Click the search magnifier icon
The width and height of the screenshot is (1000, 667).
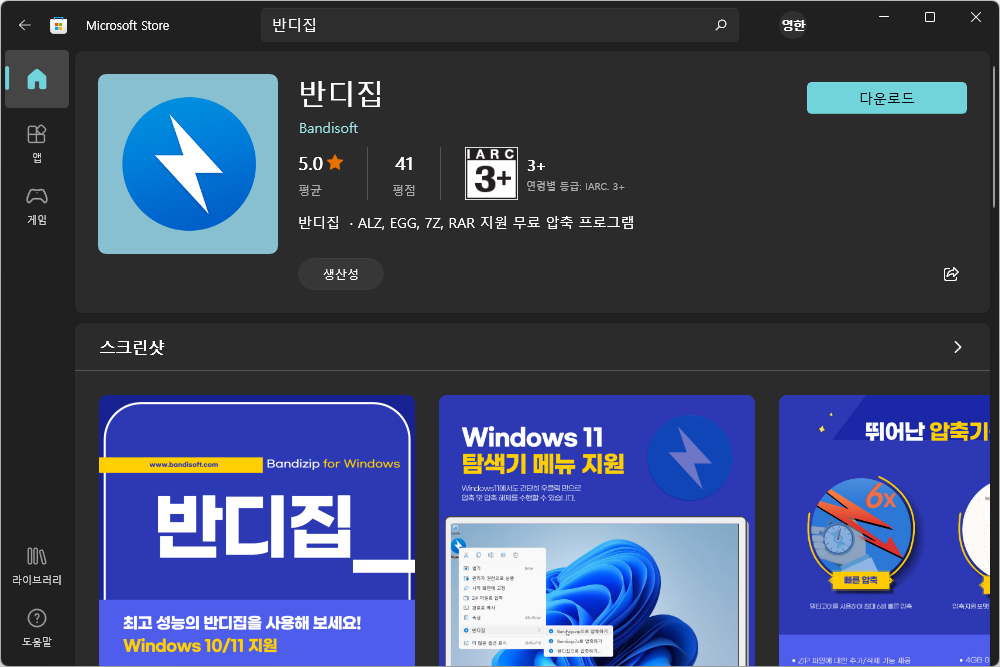pos(721,25)
